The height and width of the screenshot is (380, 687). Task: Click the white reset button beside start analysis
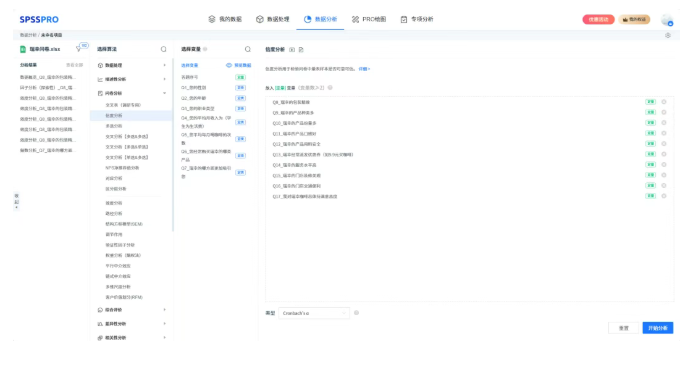(x=623, y=328)
